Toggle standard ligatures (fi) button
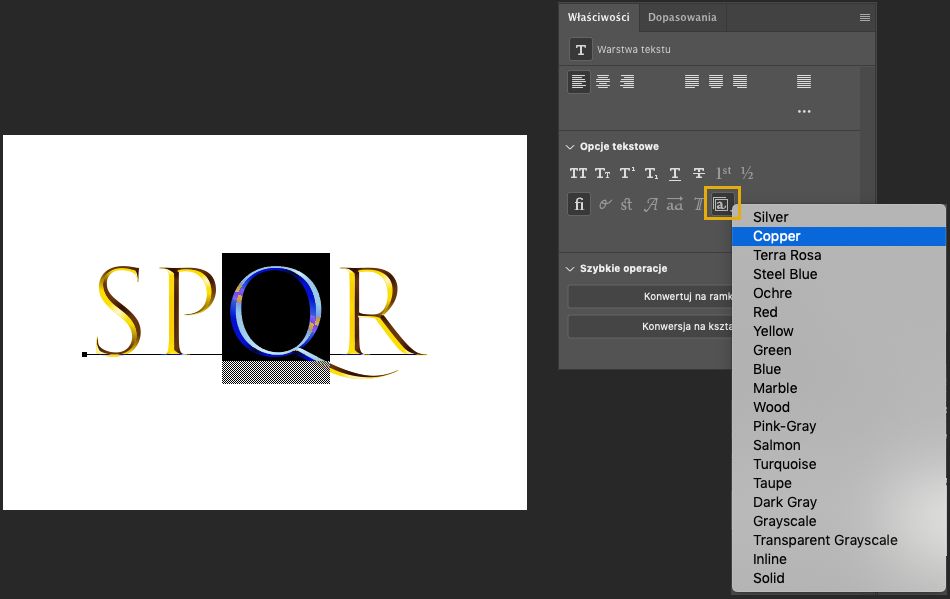This screenshot has height=599, width=950. (x=579, y=204)
